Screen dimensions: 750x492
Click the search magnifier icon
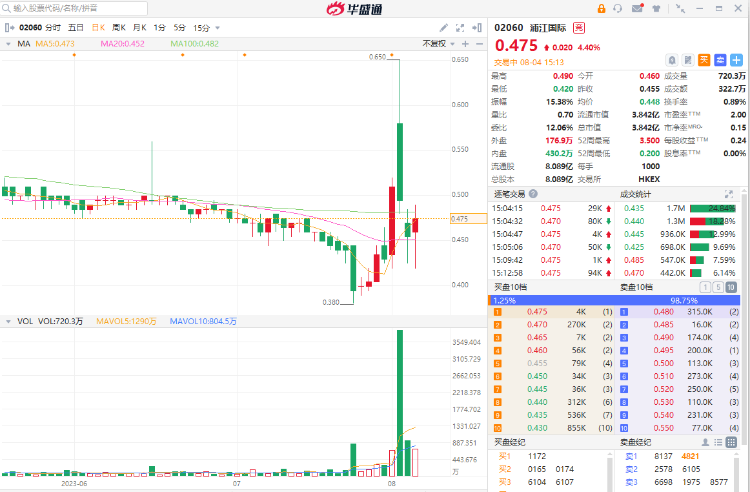click(x=7, y=8)
